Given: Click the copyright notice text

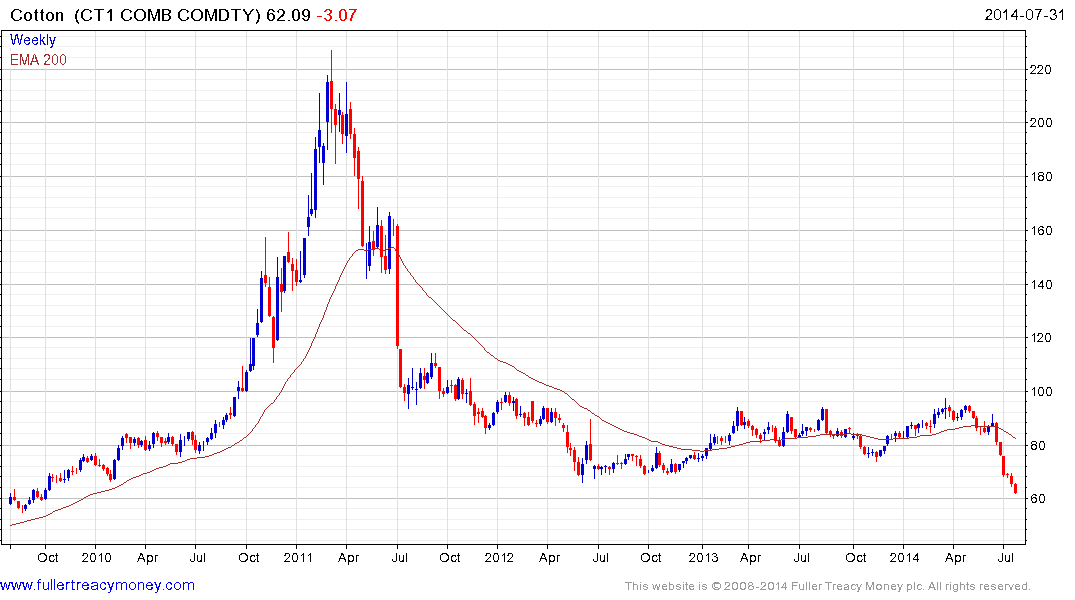Looking at the screenshot, I should [x=828, y=586].
